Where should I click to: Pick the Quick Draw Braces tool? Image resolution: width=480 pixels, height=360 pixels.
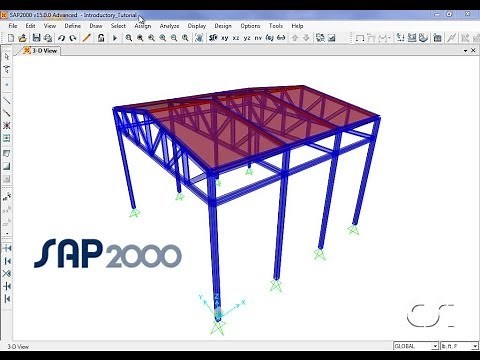point(7,126)
